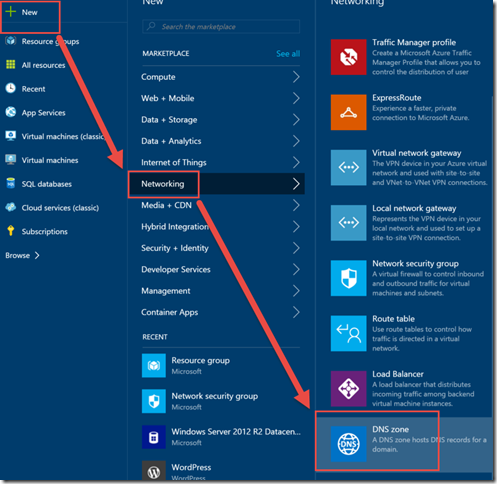Viewport: 497px width, 484px height.
Task: Click Cloud services (classic) label
Action: (60, 208)
